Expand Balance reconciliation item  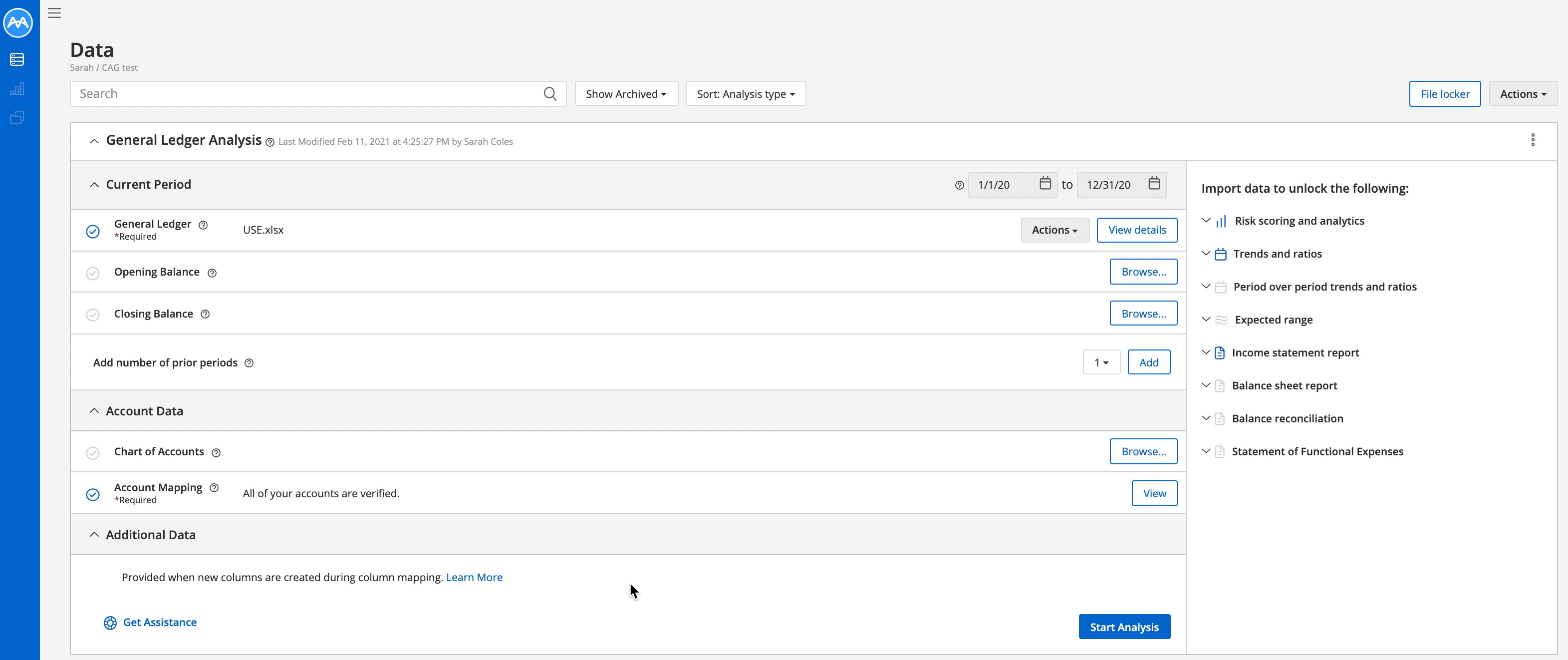1206,418
